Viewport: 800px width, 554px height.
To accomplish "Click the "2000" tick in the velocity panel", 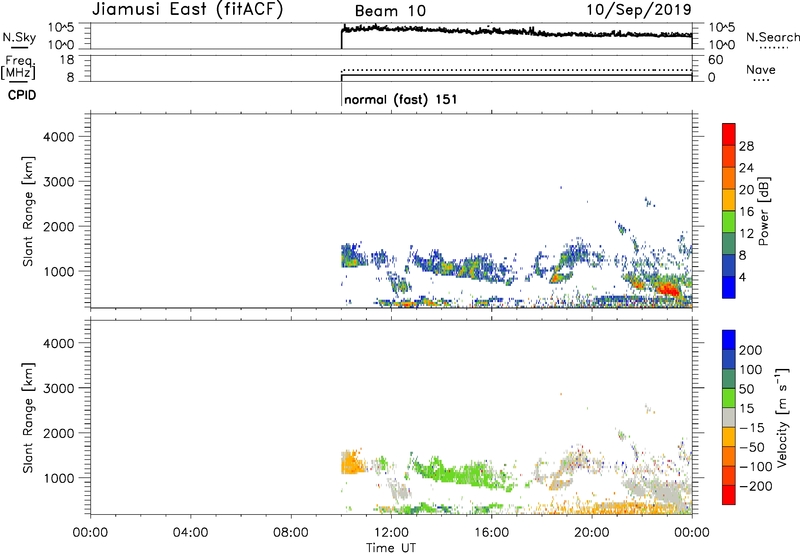I will tap(59, 433).
